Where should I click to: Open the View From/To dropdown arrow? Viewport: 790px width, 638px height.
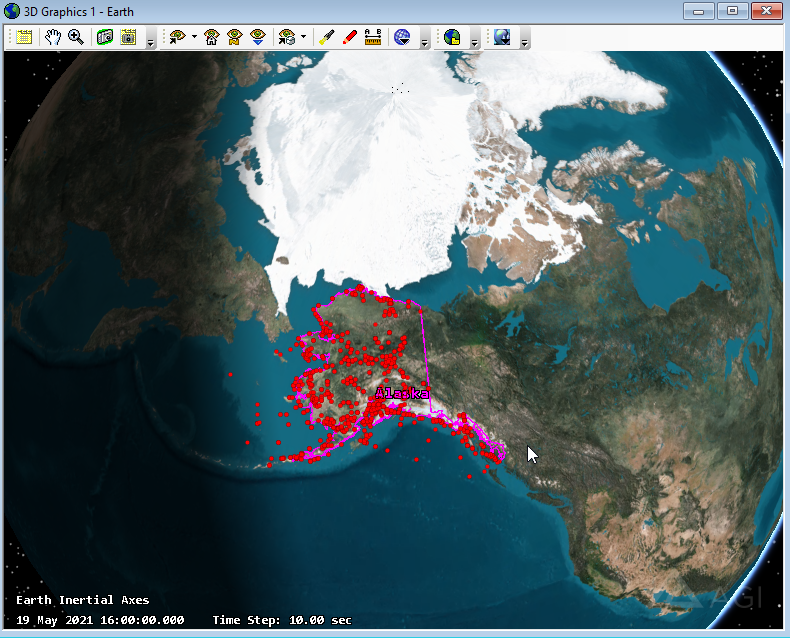point(194,37)
